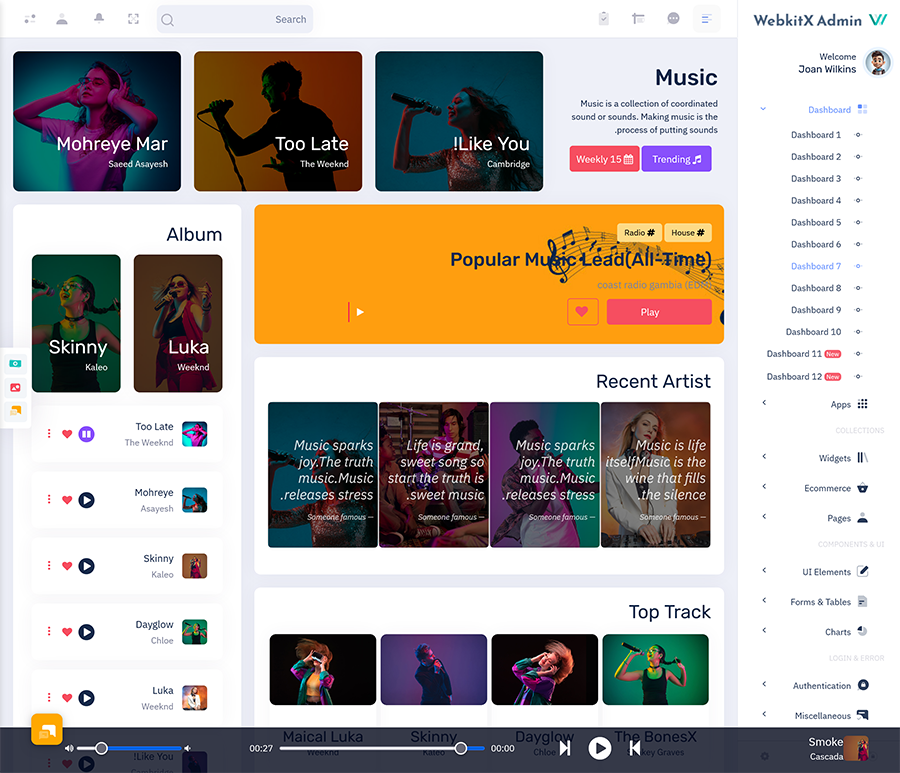The image size is (900, 773).
Task: Open Dashboard 12 New menu item
Action: [804, 376]
